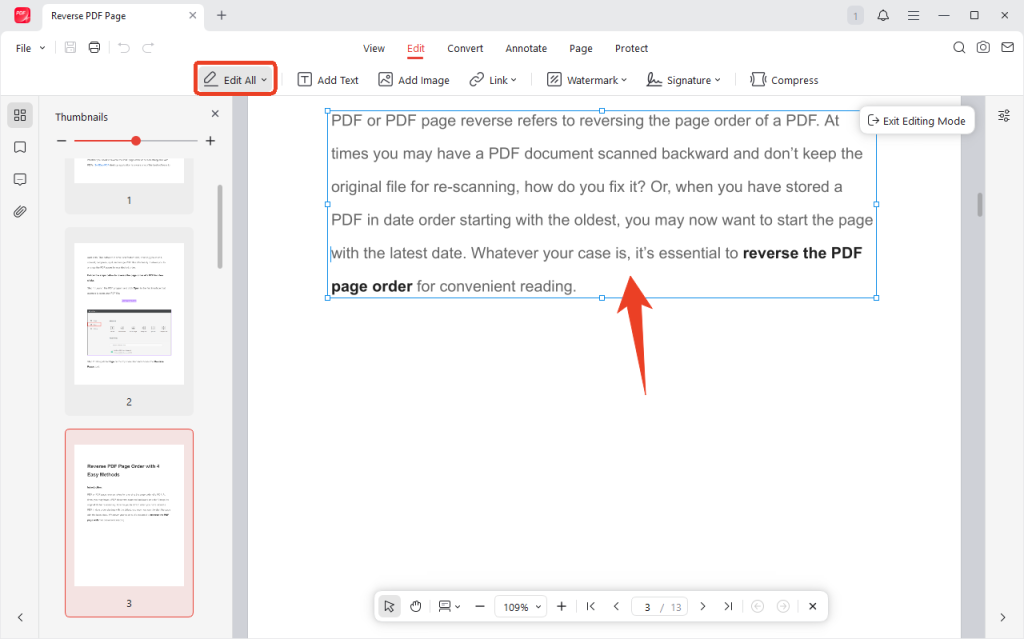Click the Undo arrow icon

pyautogui.click(x=124, y=48)
